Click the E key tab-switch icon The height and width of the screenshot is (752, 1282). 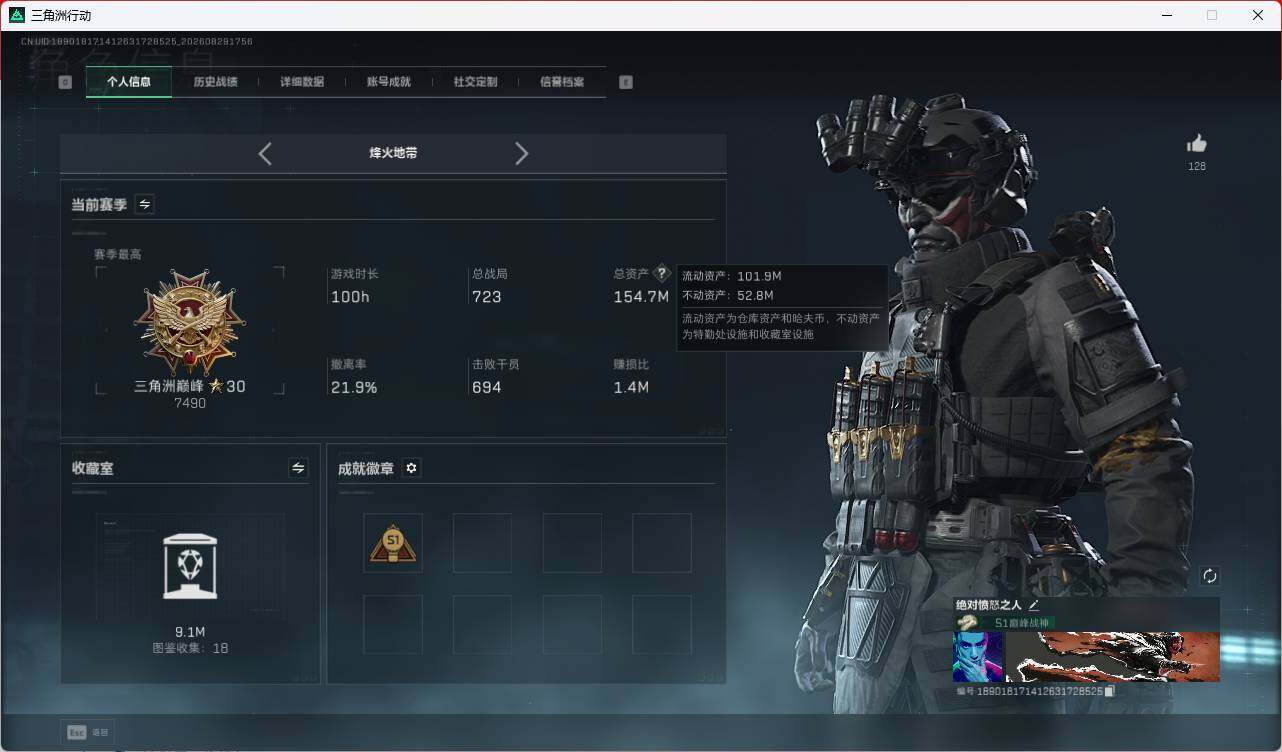626,82
